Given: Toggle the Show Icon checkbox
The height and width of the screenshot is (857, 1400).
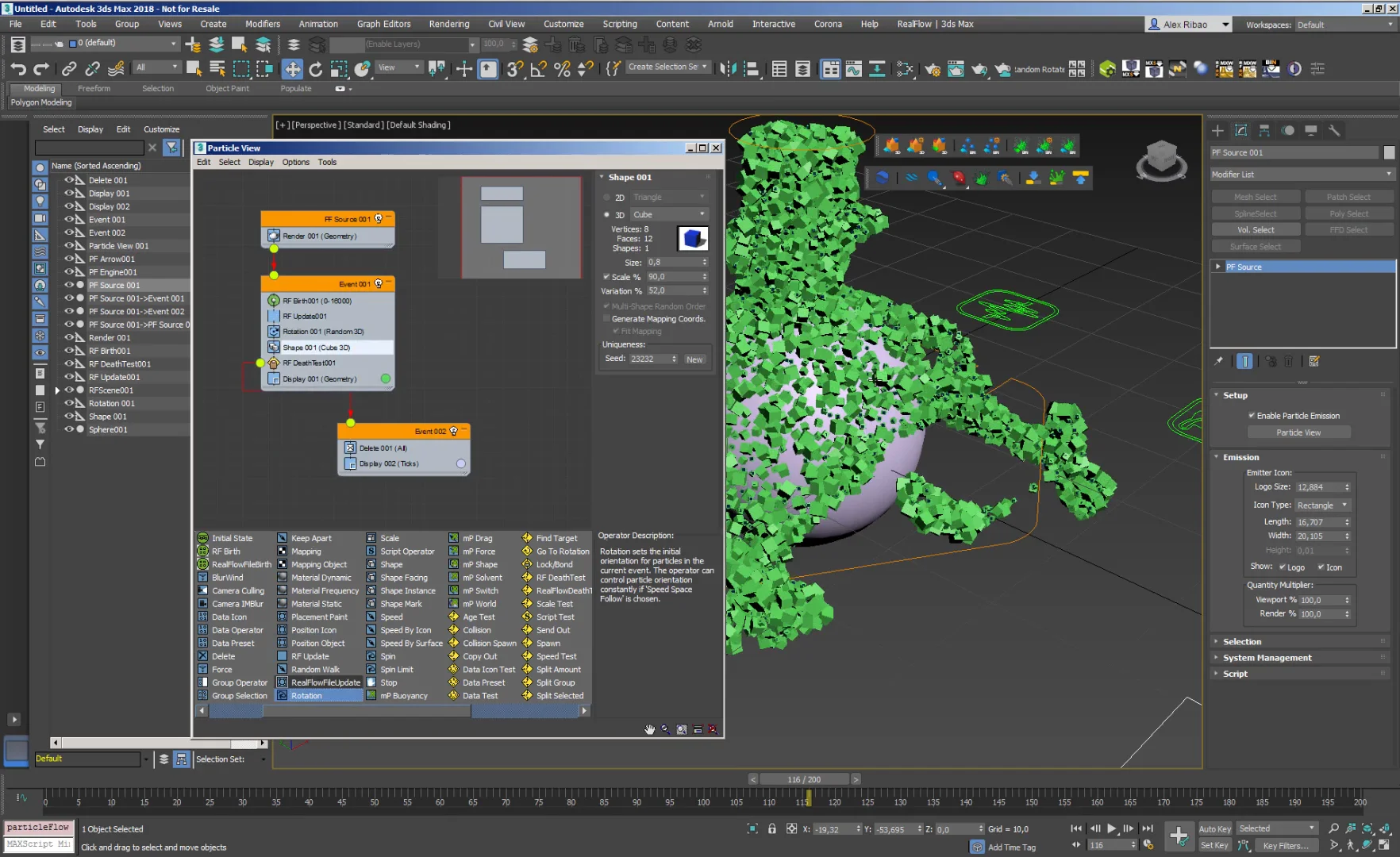Looking at the screenshot, I should tap(1321, 567).
